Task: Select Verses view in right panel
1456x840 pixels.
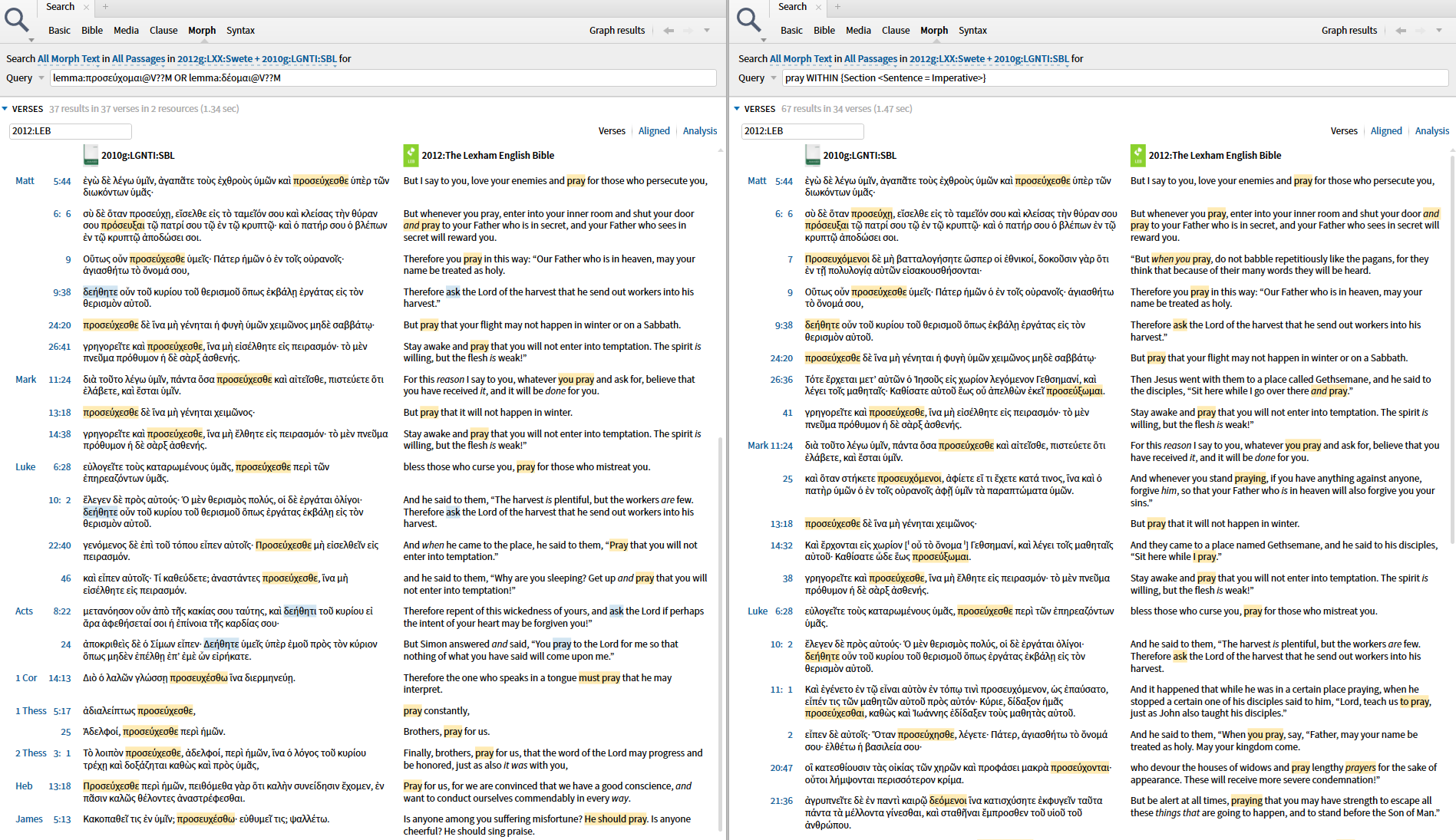Action: point(1344,131)
